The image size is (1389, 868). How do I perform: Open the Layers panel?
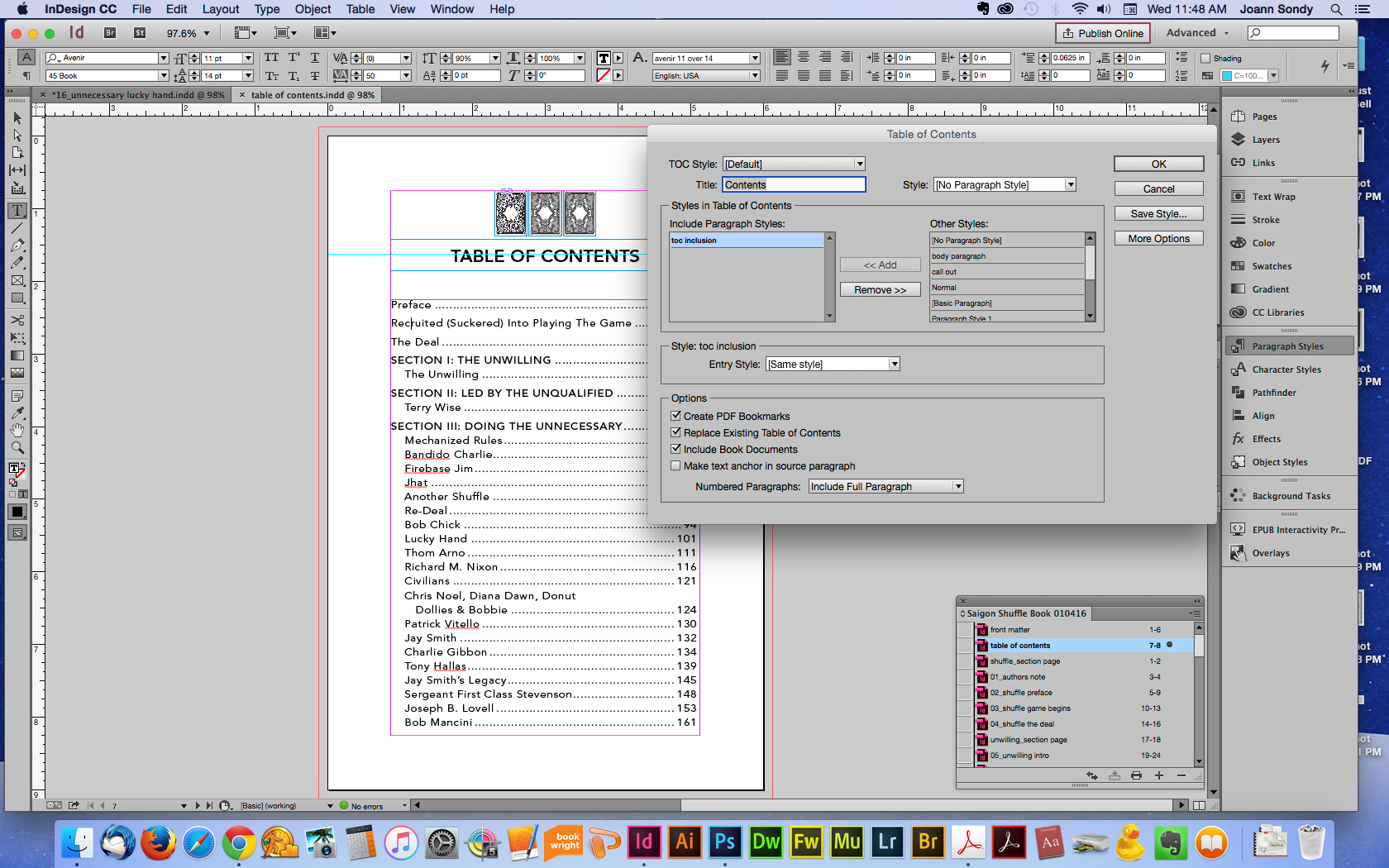pos(1266,140)
